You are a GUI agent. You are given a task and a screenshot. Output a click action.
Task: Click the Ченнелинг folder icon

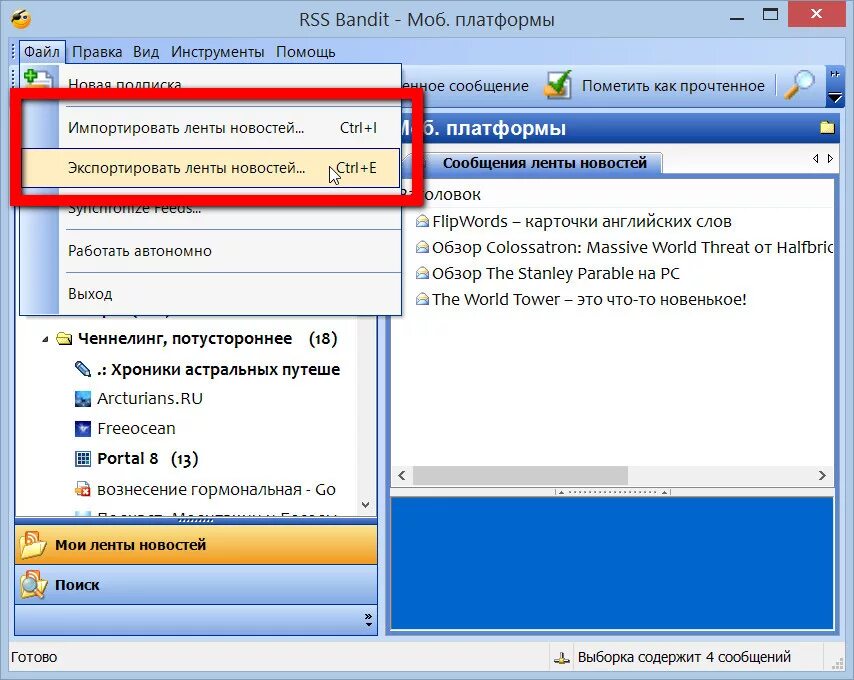[x=64, y=339]
